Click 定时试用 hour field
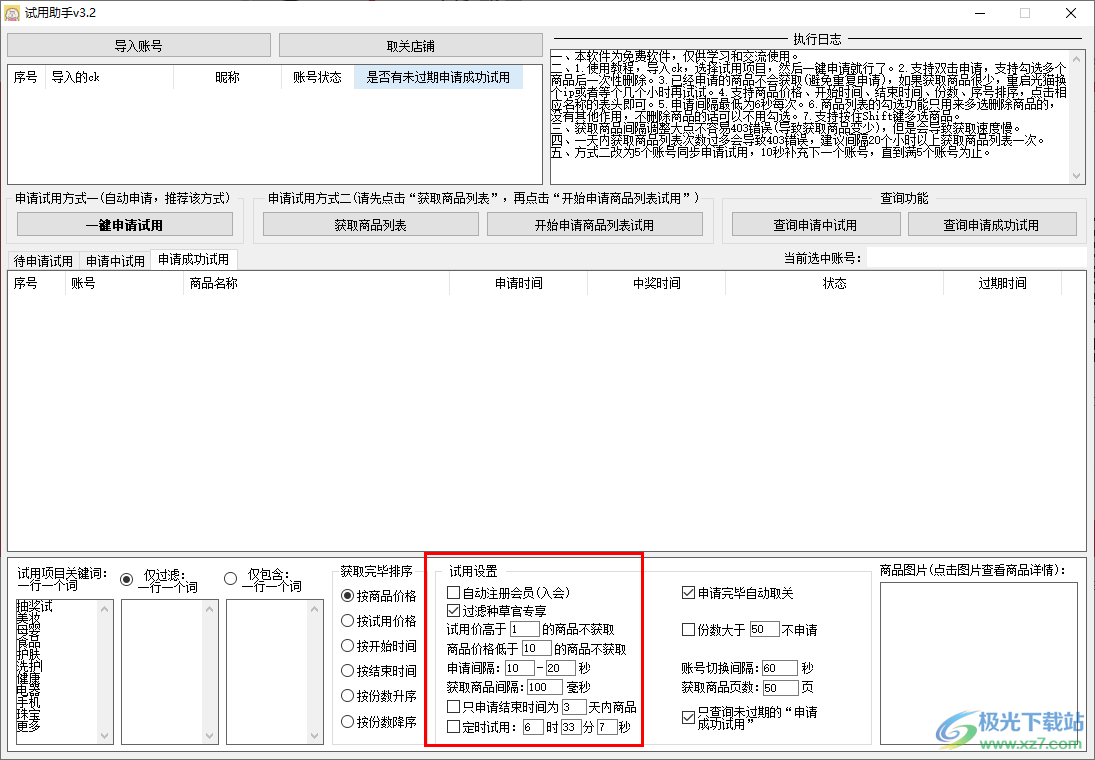 (533, 726)
